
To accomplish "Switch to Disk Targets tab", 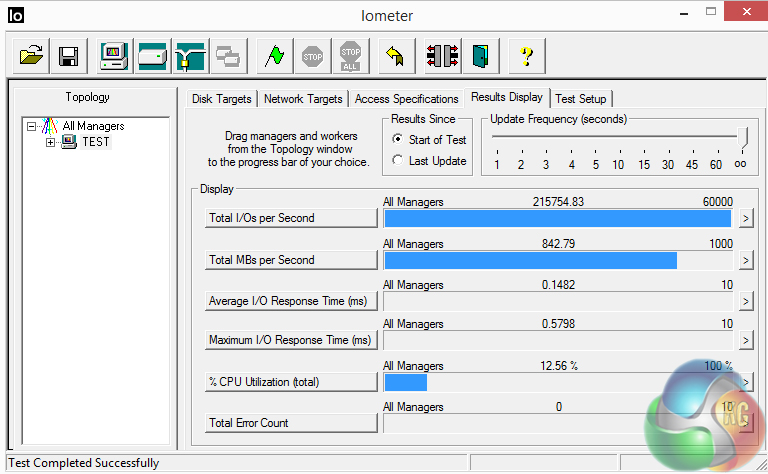I will click(x=221, y=99).
